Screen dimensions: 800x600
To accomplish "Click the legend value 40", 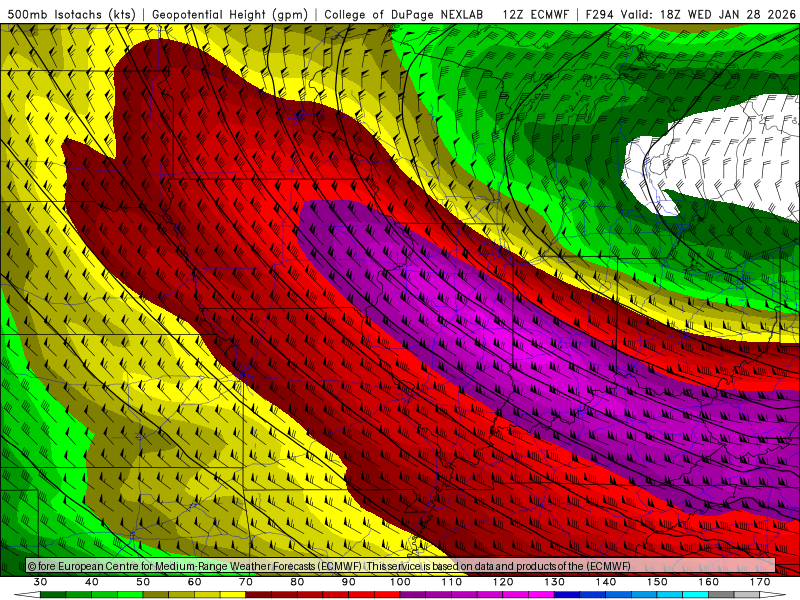I will point(92,582).
